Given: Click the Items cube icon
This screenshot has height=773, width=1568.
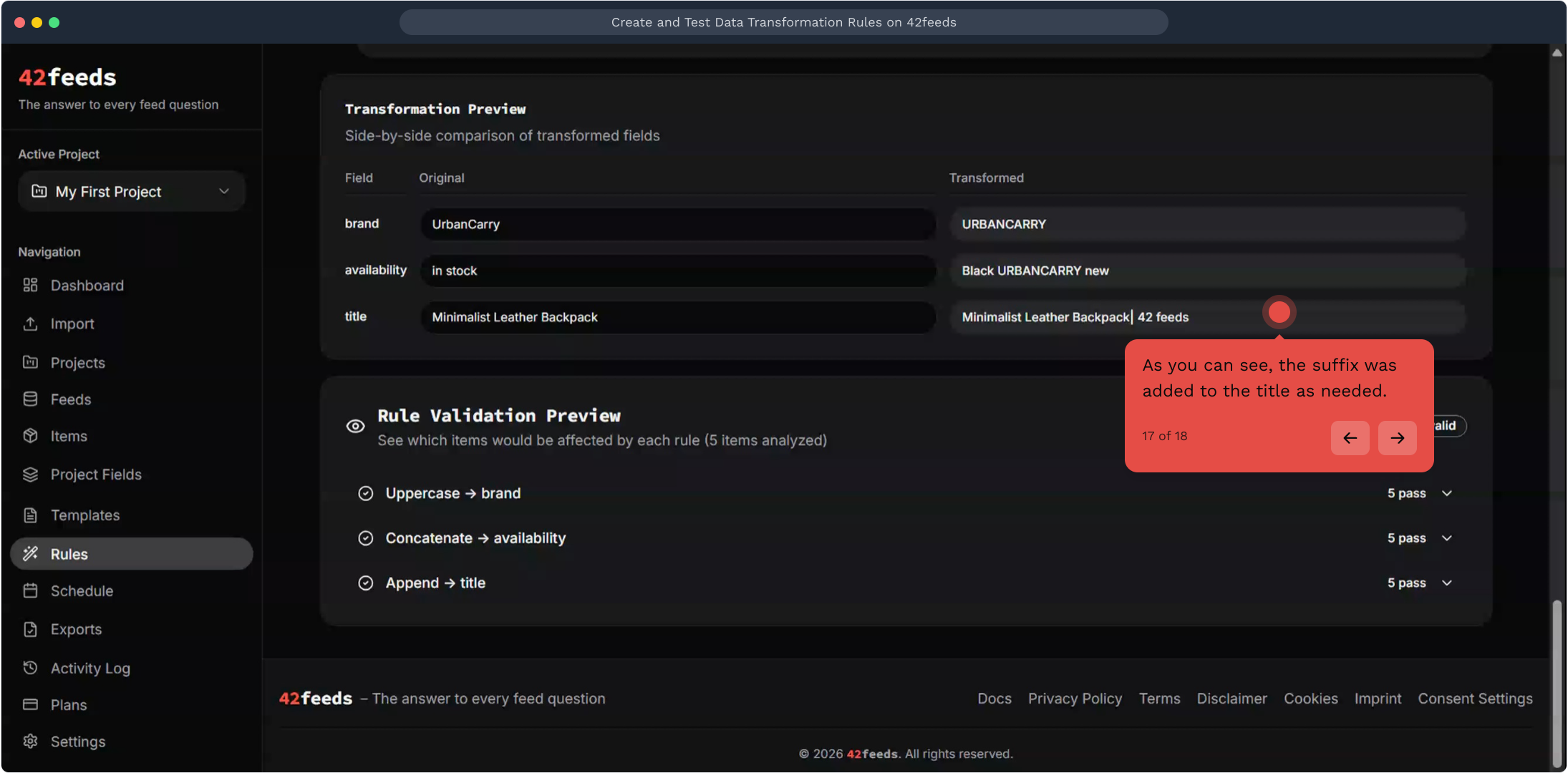Looking at the screenshot, I should [30, 436].
